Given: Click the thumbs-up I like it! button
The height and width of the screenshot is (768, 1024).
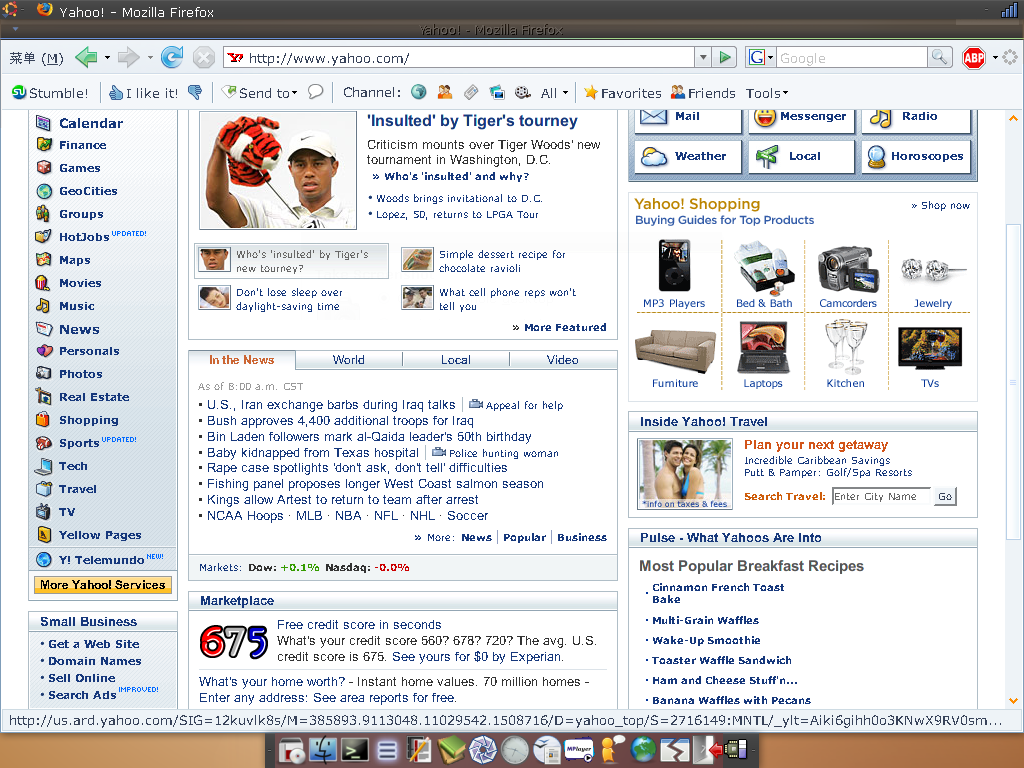Looking at the screenshot, I should tap(143, 93).
